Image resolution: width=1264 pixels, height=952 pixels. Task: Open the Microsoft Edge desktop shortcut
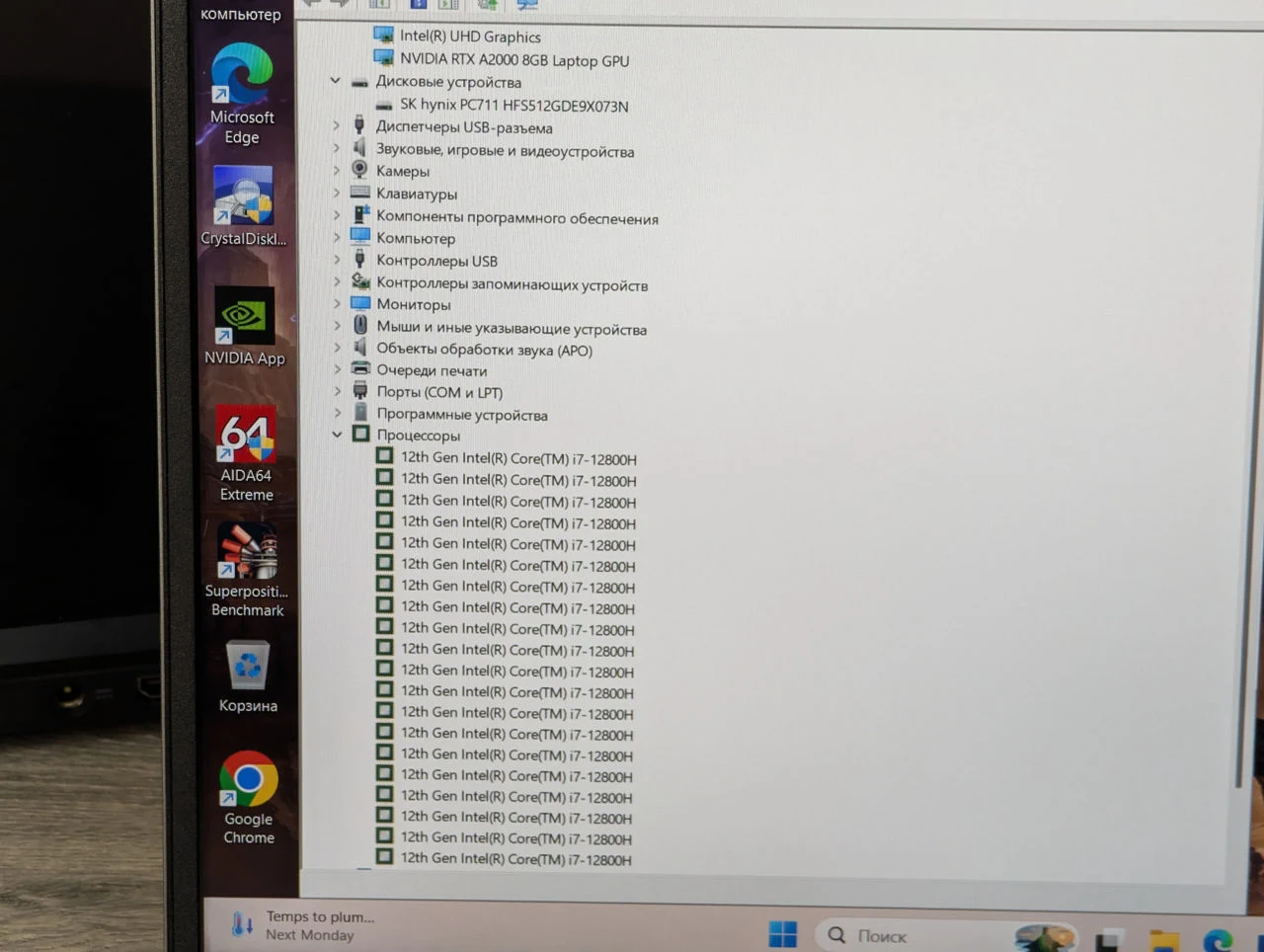[x=242, y=94]
